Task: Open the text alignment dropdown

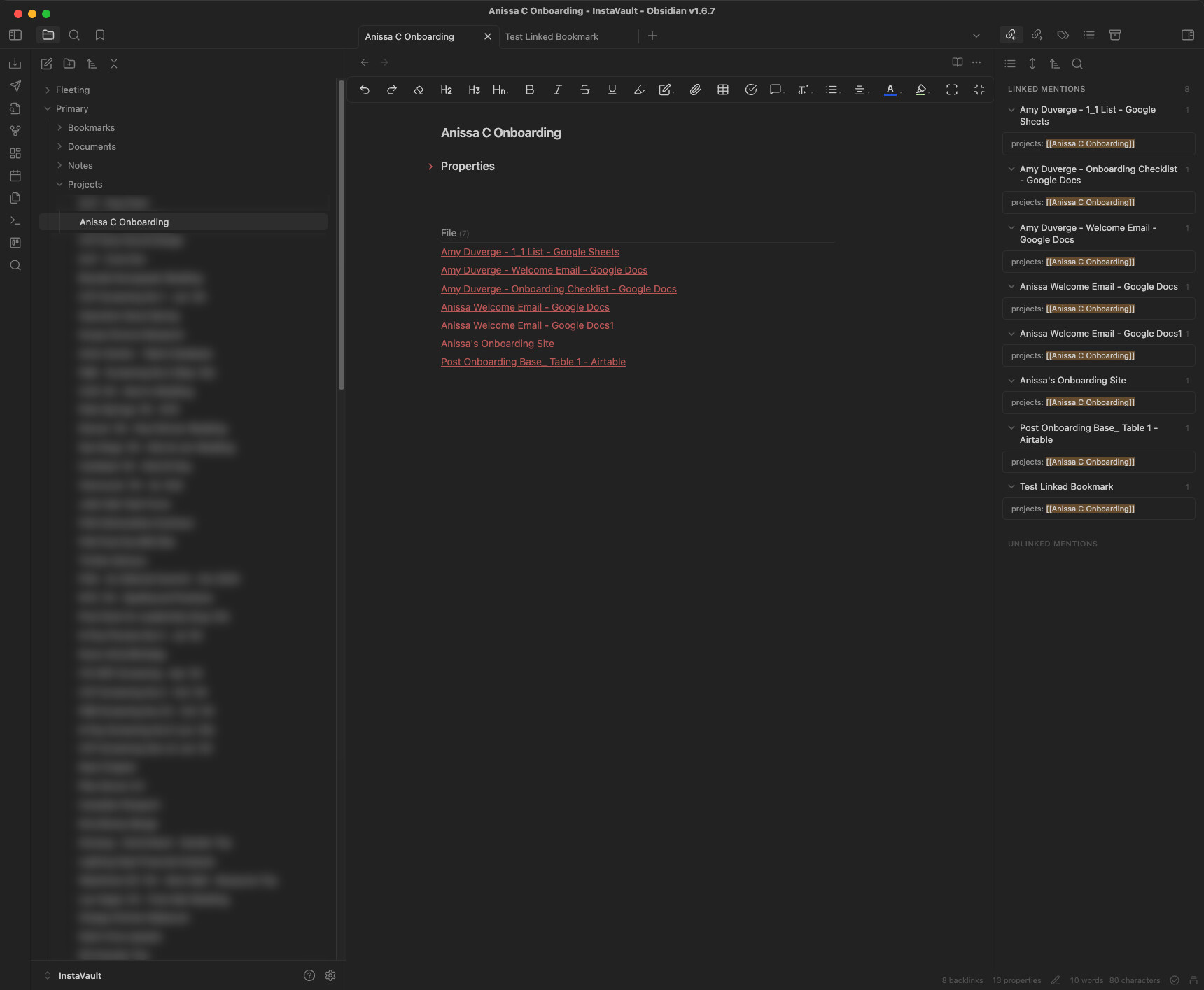Action: 861,90
